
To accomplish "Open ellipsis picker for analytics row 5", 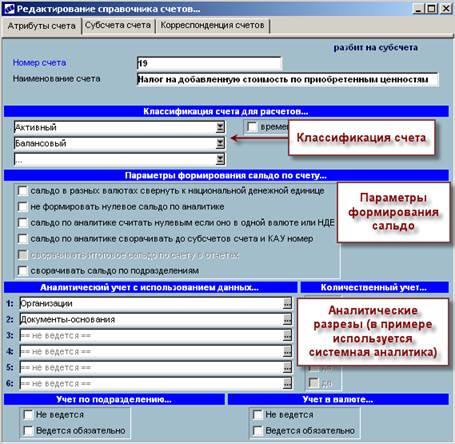I will click(287, 367).
